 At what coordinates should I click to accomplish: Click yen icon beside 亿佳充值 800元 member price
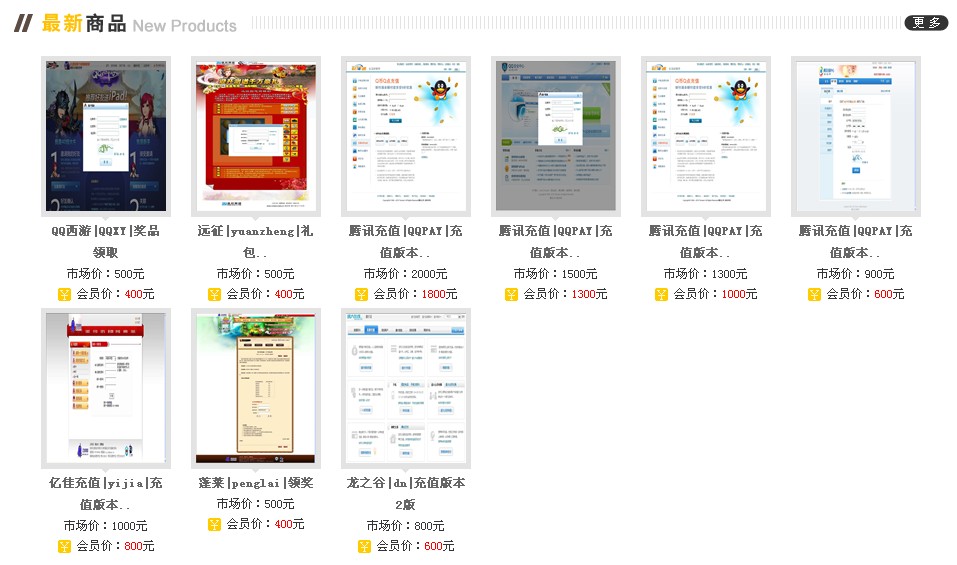[65, 546]
